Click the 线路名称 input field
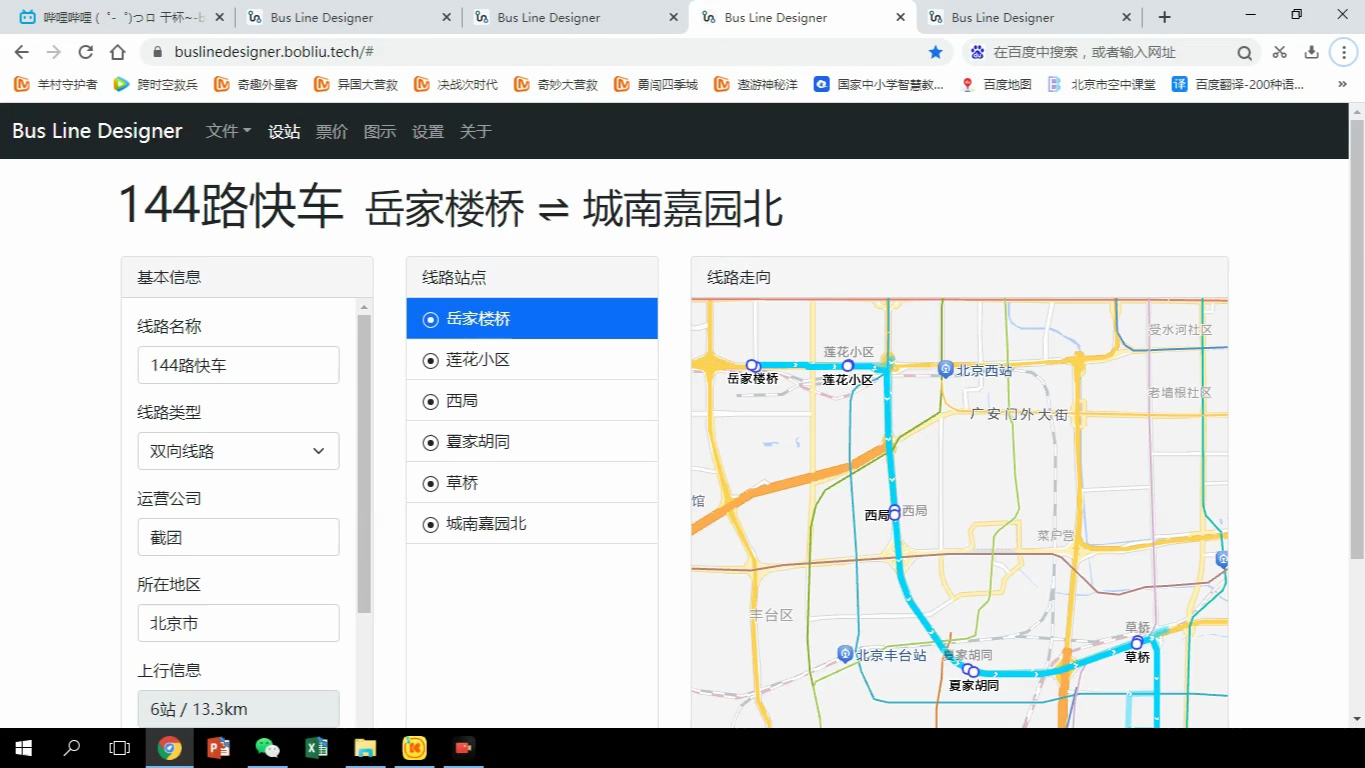 (238, 365)
